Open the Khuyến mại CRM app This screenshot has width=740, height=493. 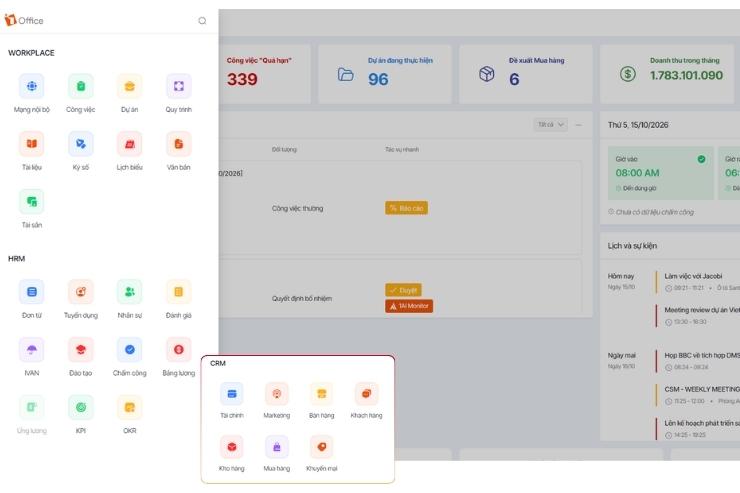(321, 447)
